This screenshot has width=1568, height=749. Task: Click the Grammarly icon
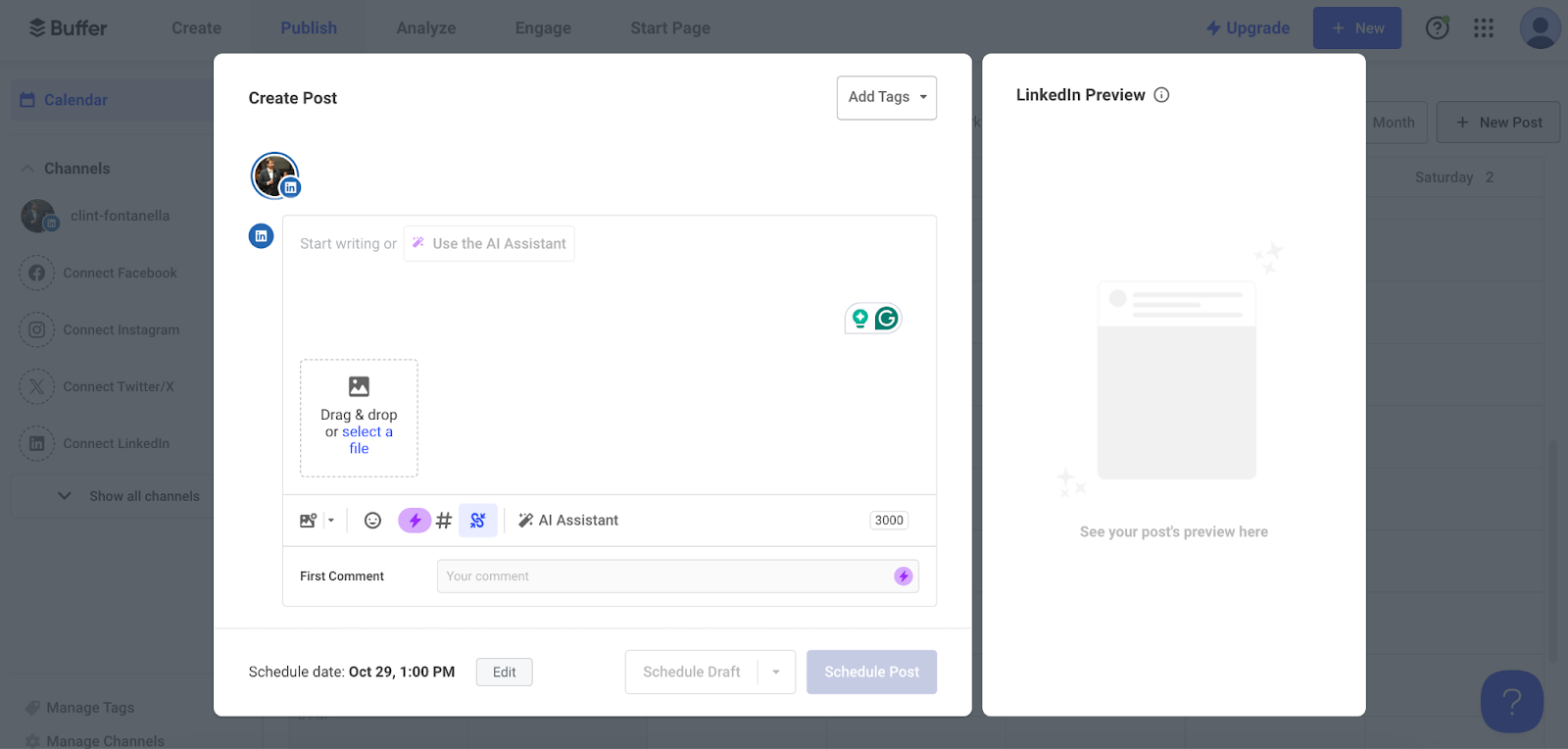(x=887, y=319)
